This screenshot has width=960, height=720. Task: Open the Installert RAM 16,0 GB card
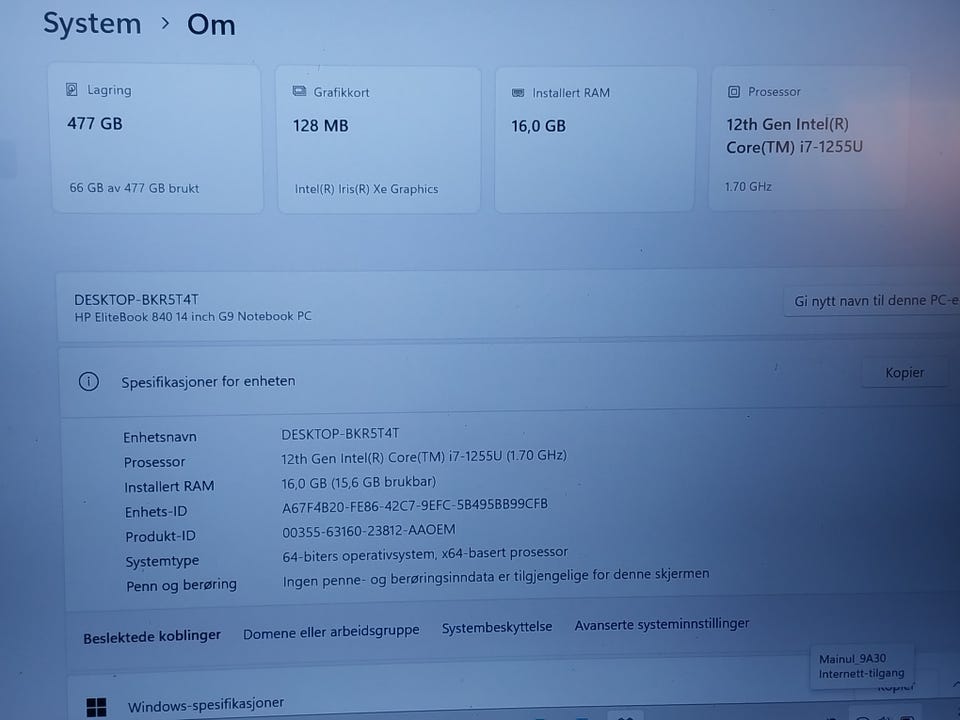coord(595,140)
